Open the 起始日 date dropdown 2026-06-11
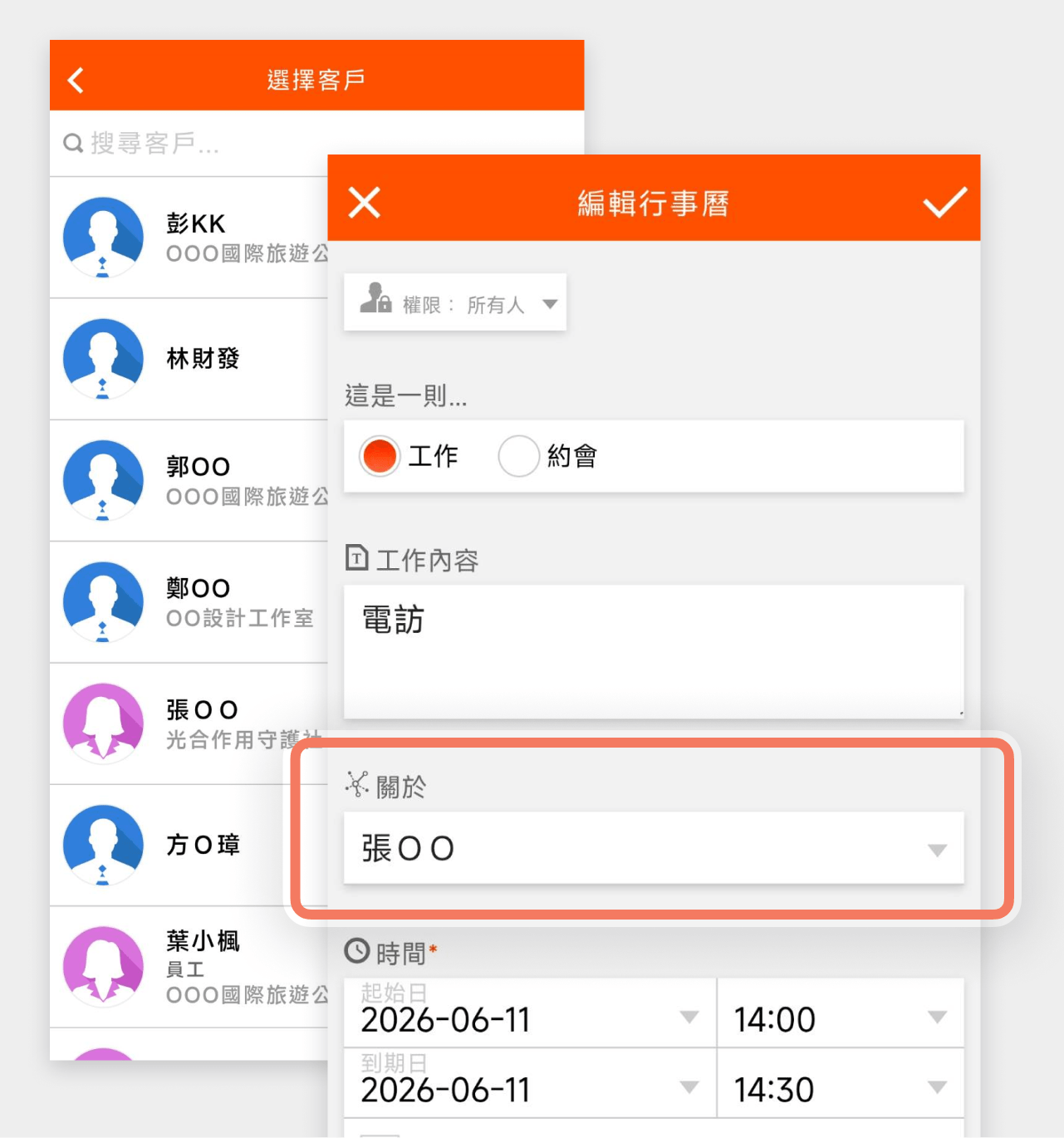 click(530, 1013)
